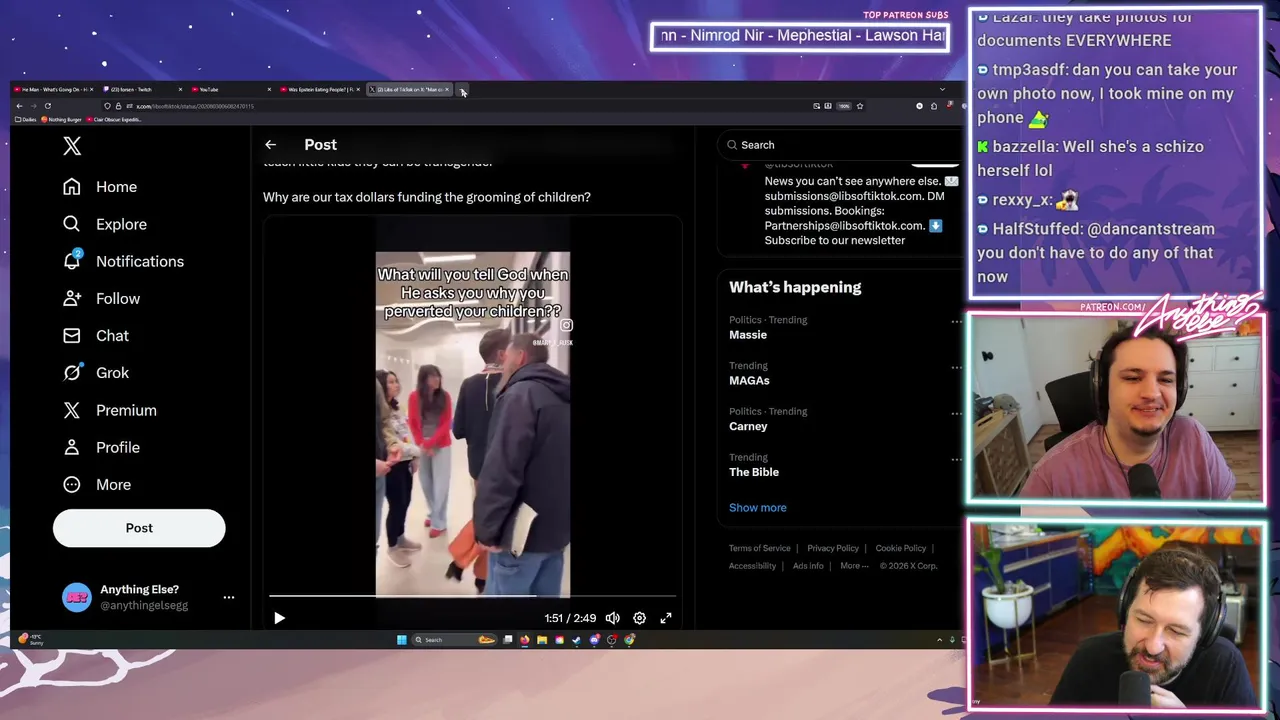The height and width of the screenshot is (720, 1280).
Task: Close the Libs of TikTok tab
Action: click(447, 90)
